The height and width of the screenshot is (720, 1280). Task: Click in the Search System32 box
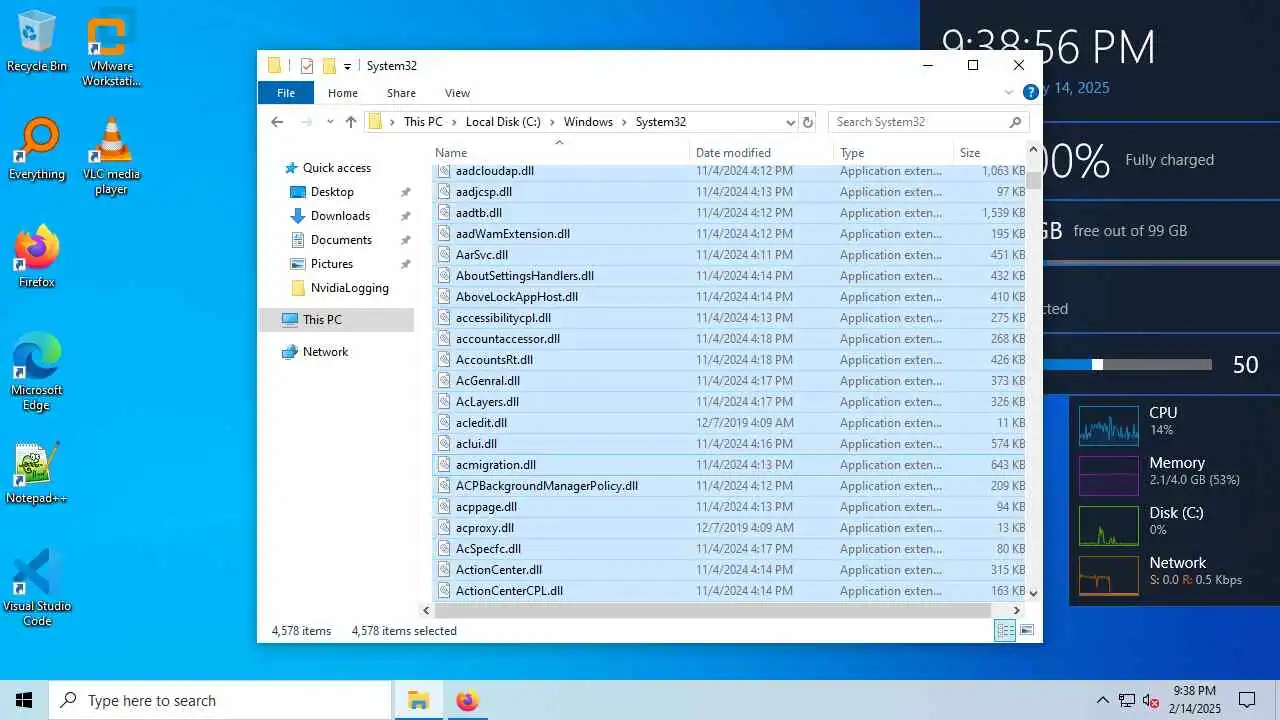click(x=928, y=122)
